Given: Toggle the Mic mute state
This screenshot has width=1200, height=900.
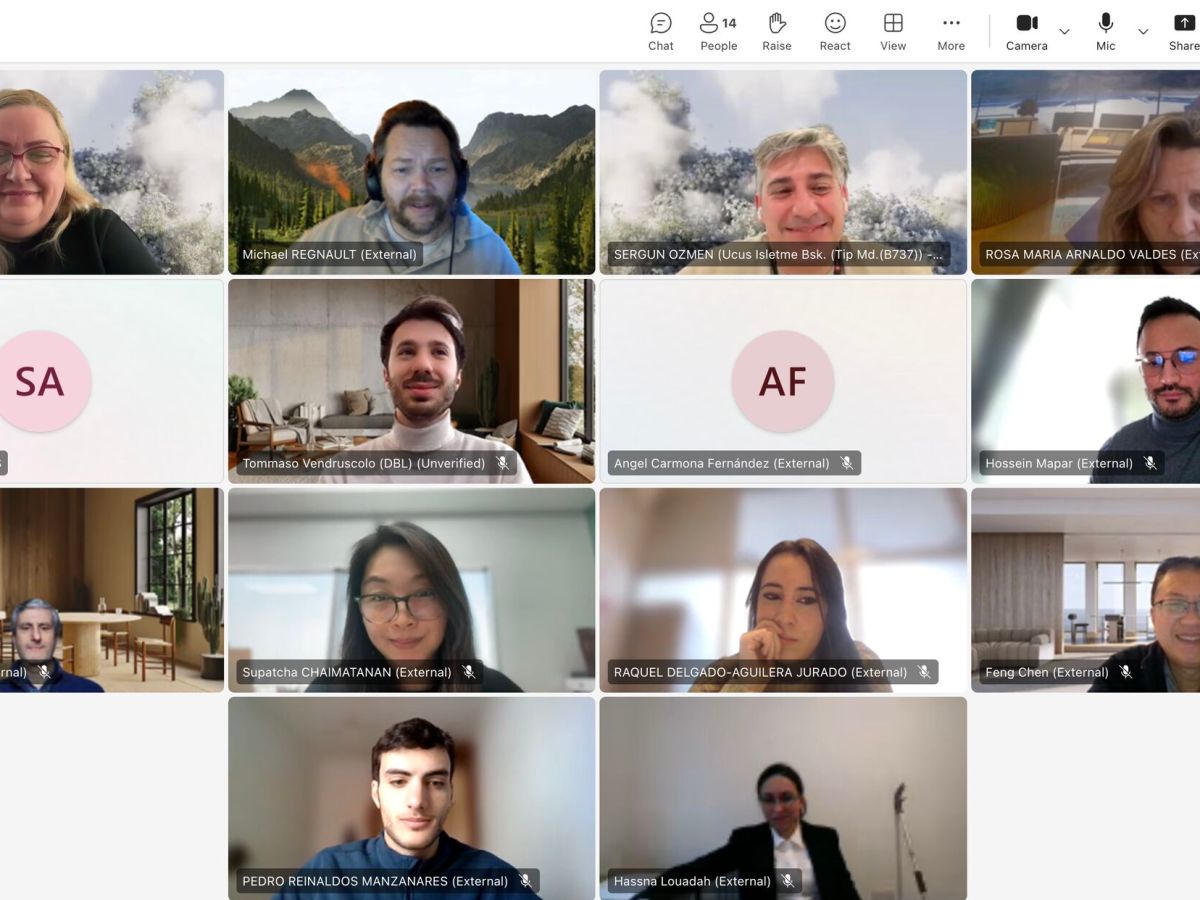Looking at the screenshot, I should pos(1105,31).
